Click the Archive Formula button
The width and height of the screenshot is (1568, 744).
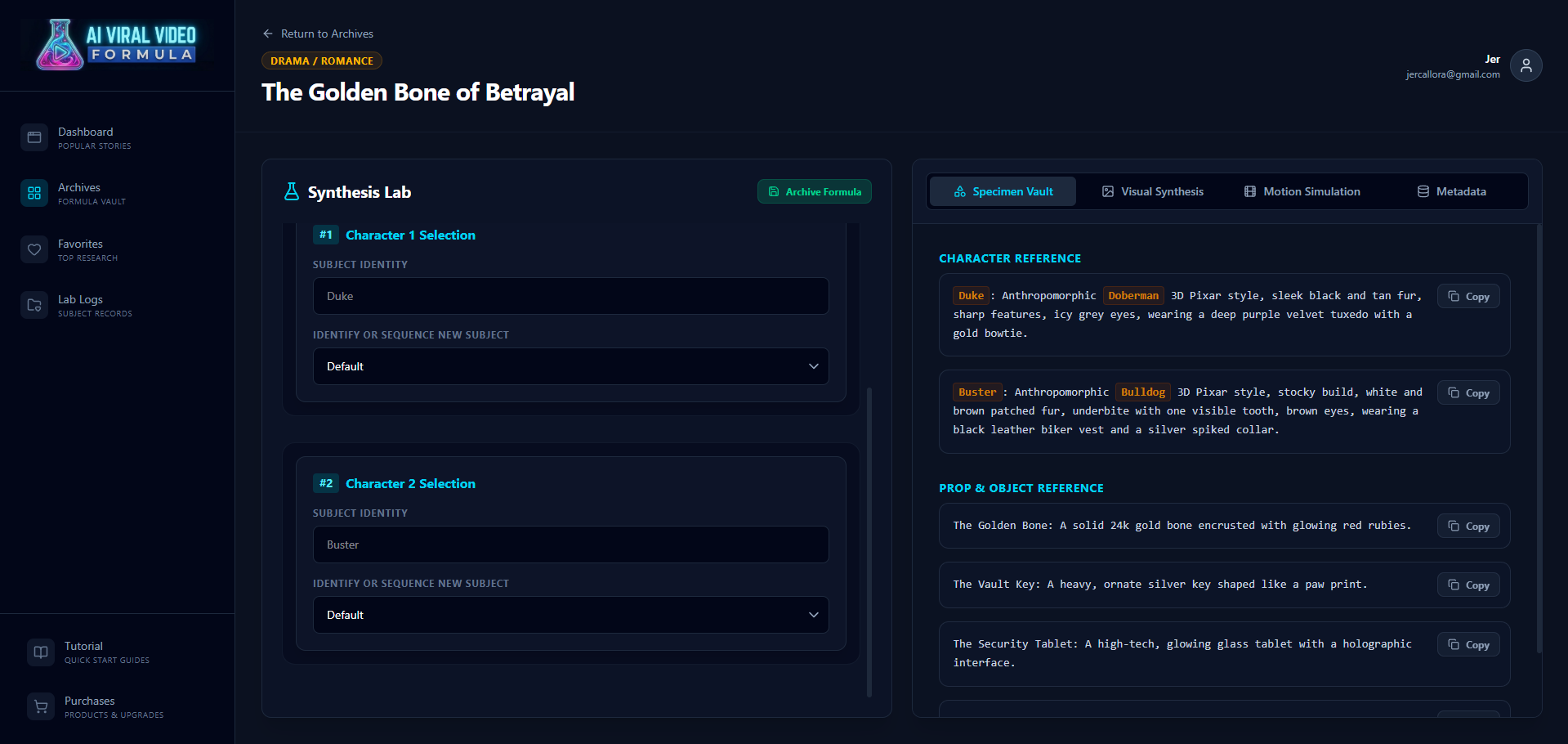[x=814, y=191]
